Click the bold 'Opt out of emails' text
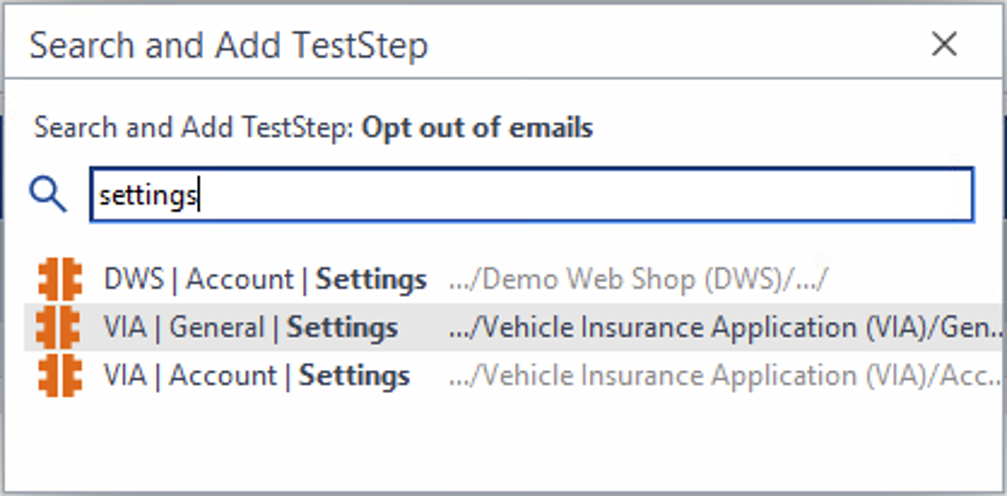 [477, 128]
